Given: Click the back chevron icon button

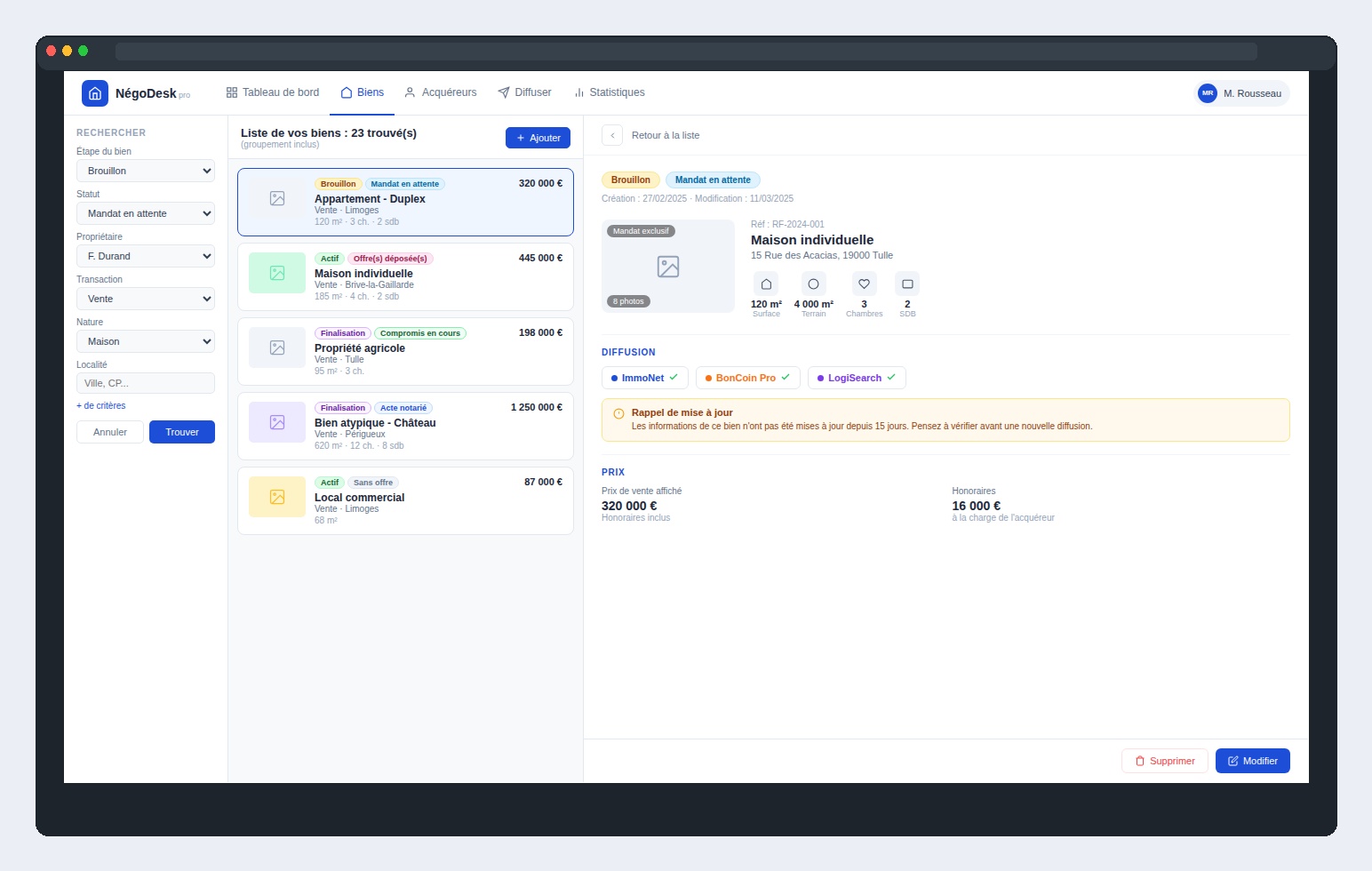Looking at the screenshot, I should click(612, 135).
